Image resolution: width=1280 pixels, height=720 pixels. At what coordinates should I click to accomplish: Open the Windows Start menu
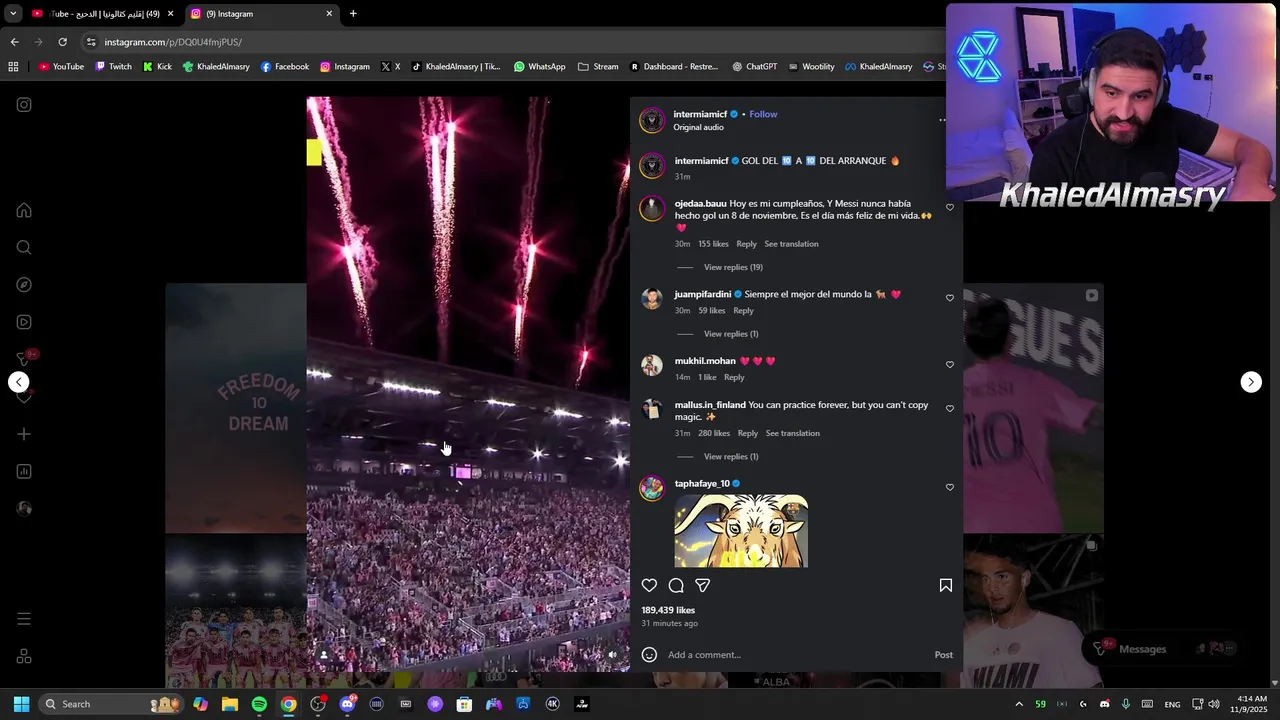pos(21,704)
